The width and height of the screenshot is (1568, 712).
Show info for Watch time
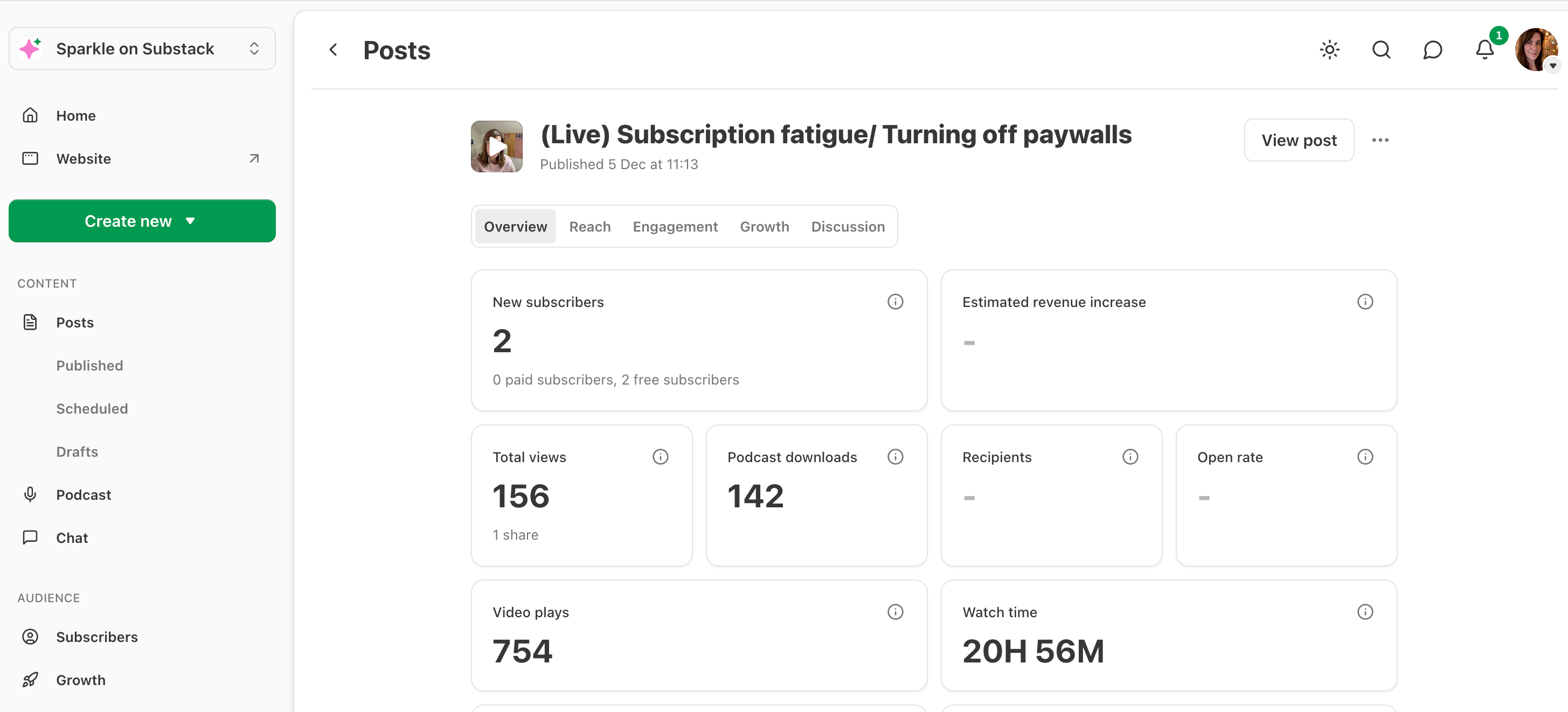coord(1365,612)
